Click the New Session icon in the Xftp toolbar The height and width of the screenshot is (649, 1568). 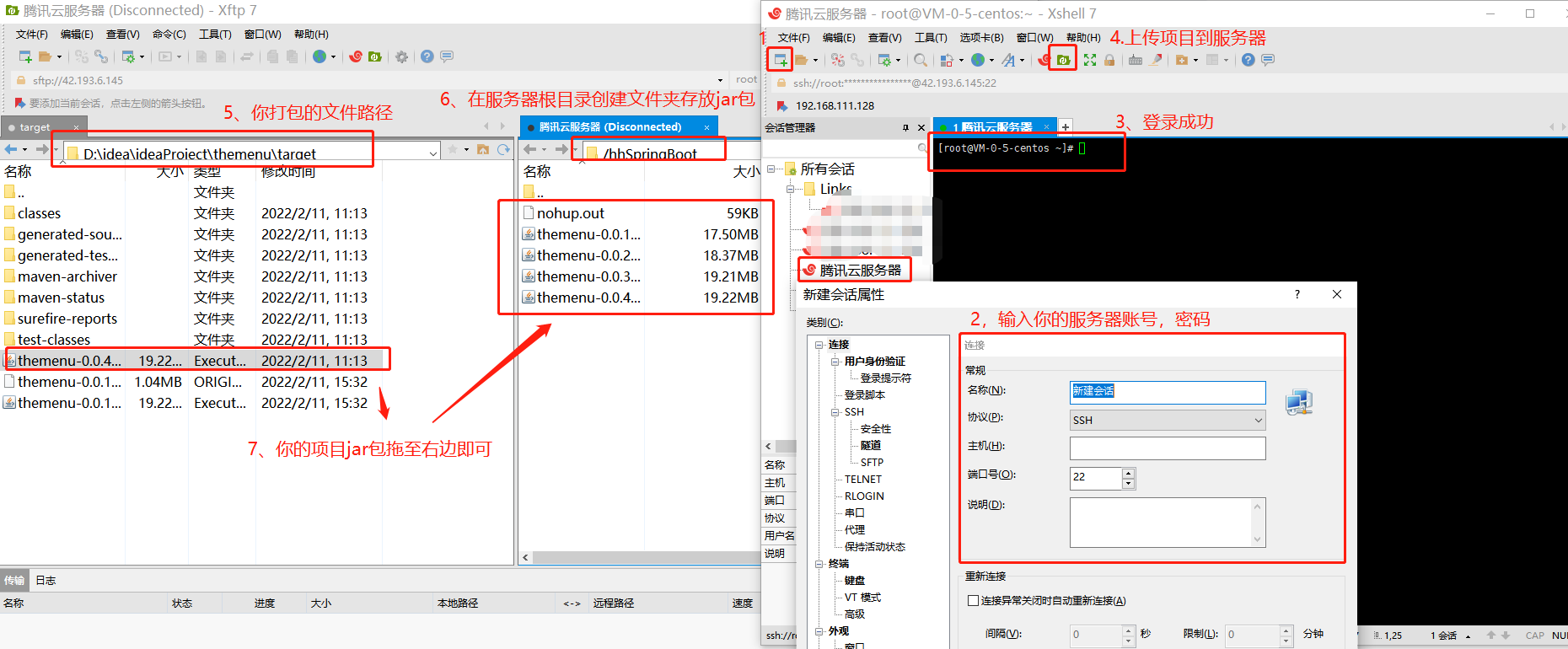pyautogui.click(x=25, y=56)
